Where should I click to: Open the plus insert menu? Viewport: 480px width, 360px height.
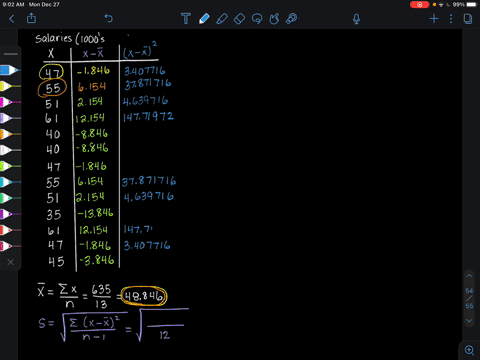[x=434, y=19]
